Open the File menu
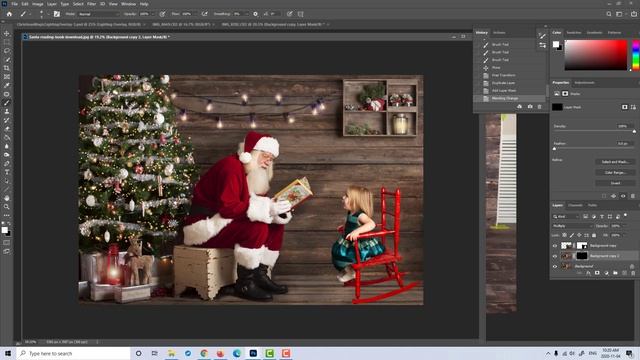This screenshot has height=360, width=640. click(x=14, y=4)
